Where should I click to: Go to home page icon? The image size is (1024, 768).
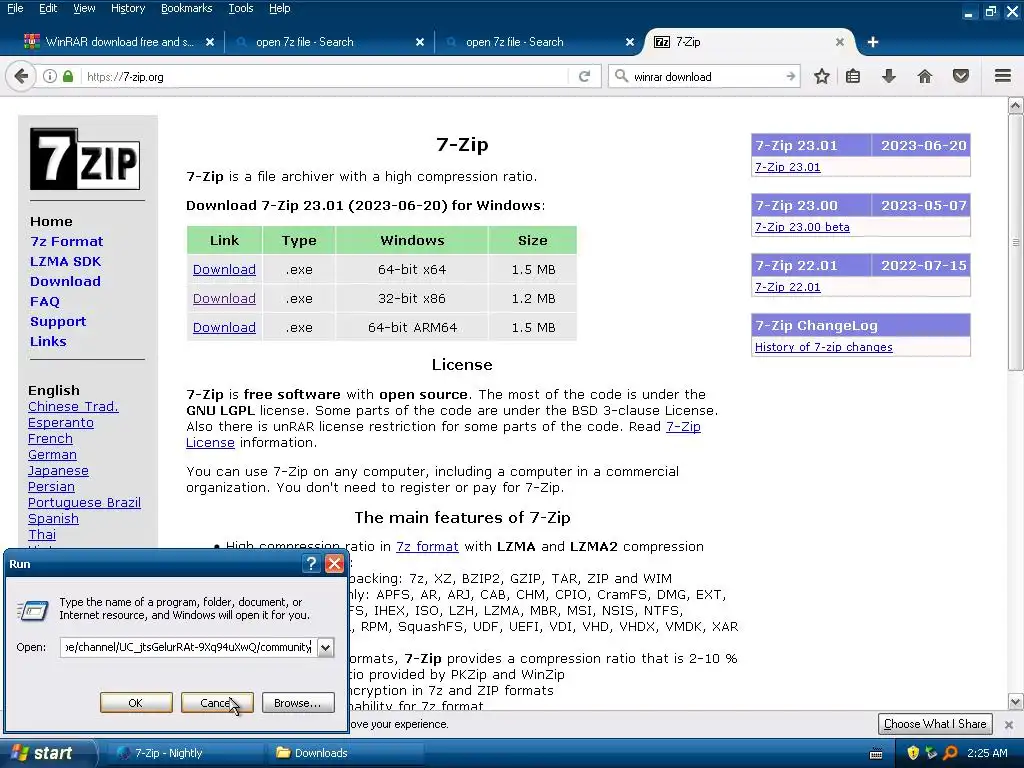(x=925, y=76)
